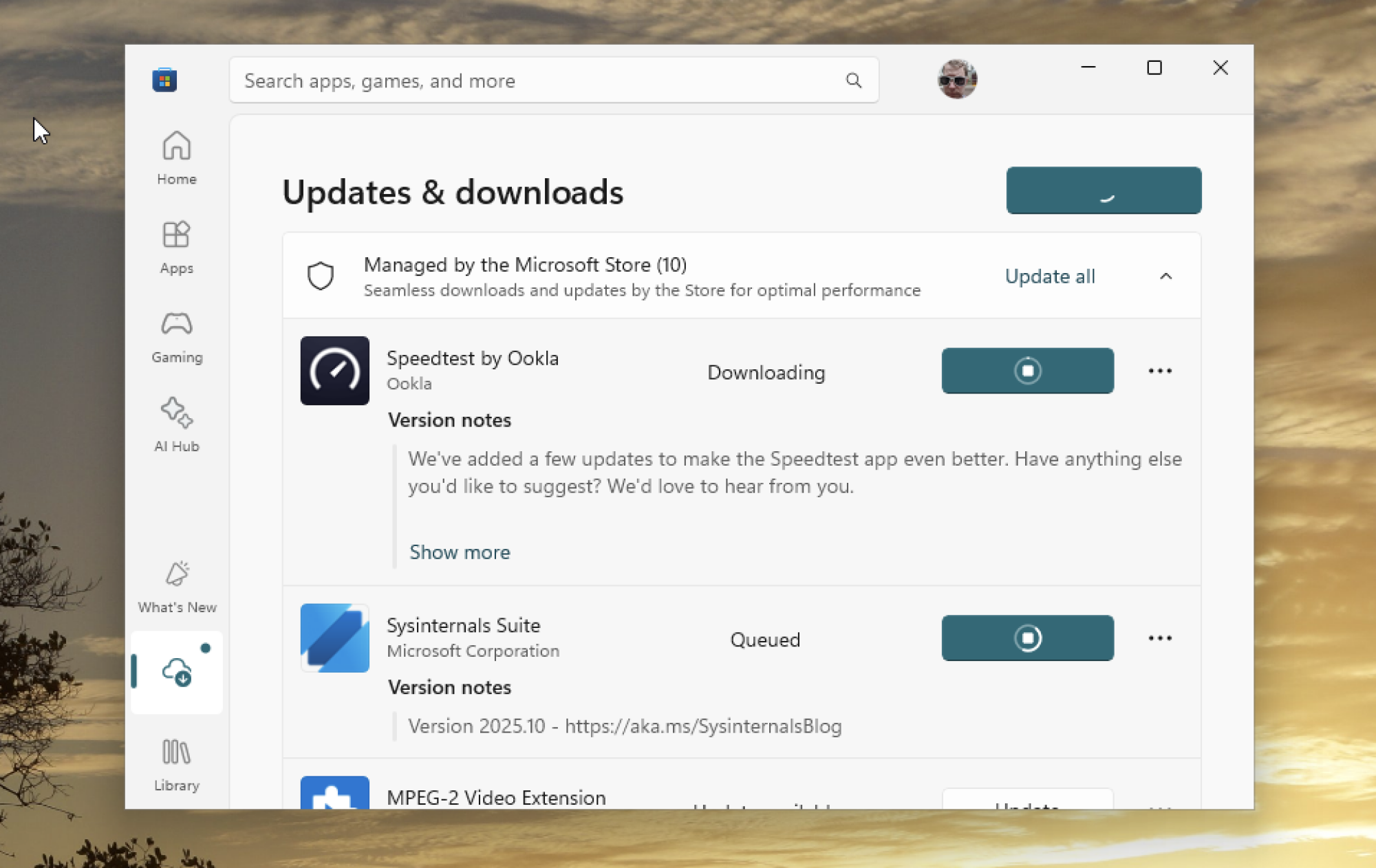Image resolution: width=1376 pixels, height=868 pixels.
Task: Click the Update all link
Action: 1050,276
